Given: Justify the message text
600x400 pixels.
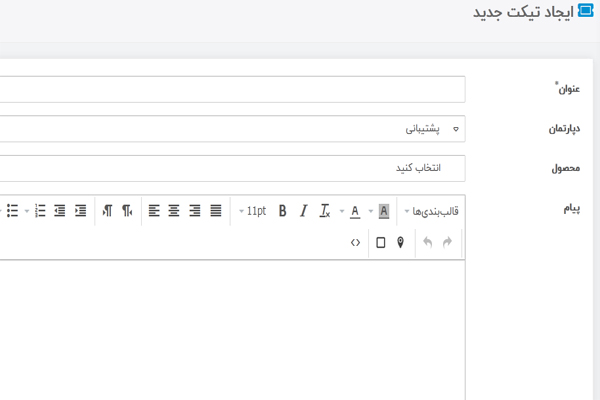Looking at the screenshot, I should point(216,211).
